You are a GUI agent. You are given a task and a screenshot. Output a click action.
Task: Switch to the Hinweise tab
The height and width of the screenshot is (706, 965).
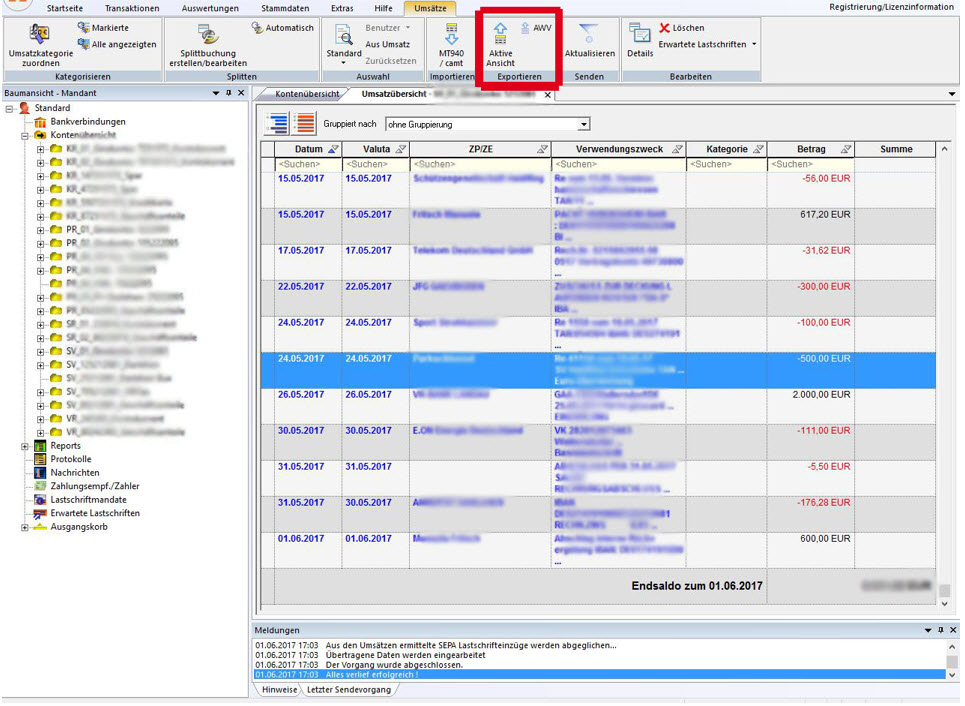coord(279,689)
